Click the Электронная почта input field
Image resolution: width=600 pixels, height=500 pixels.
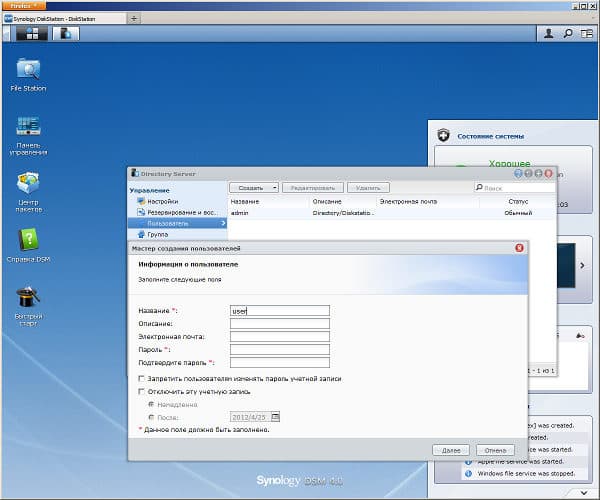[280, 337]
